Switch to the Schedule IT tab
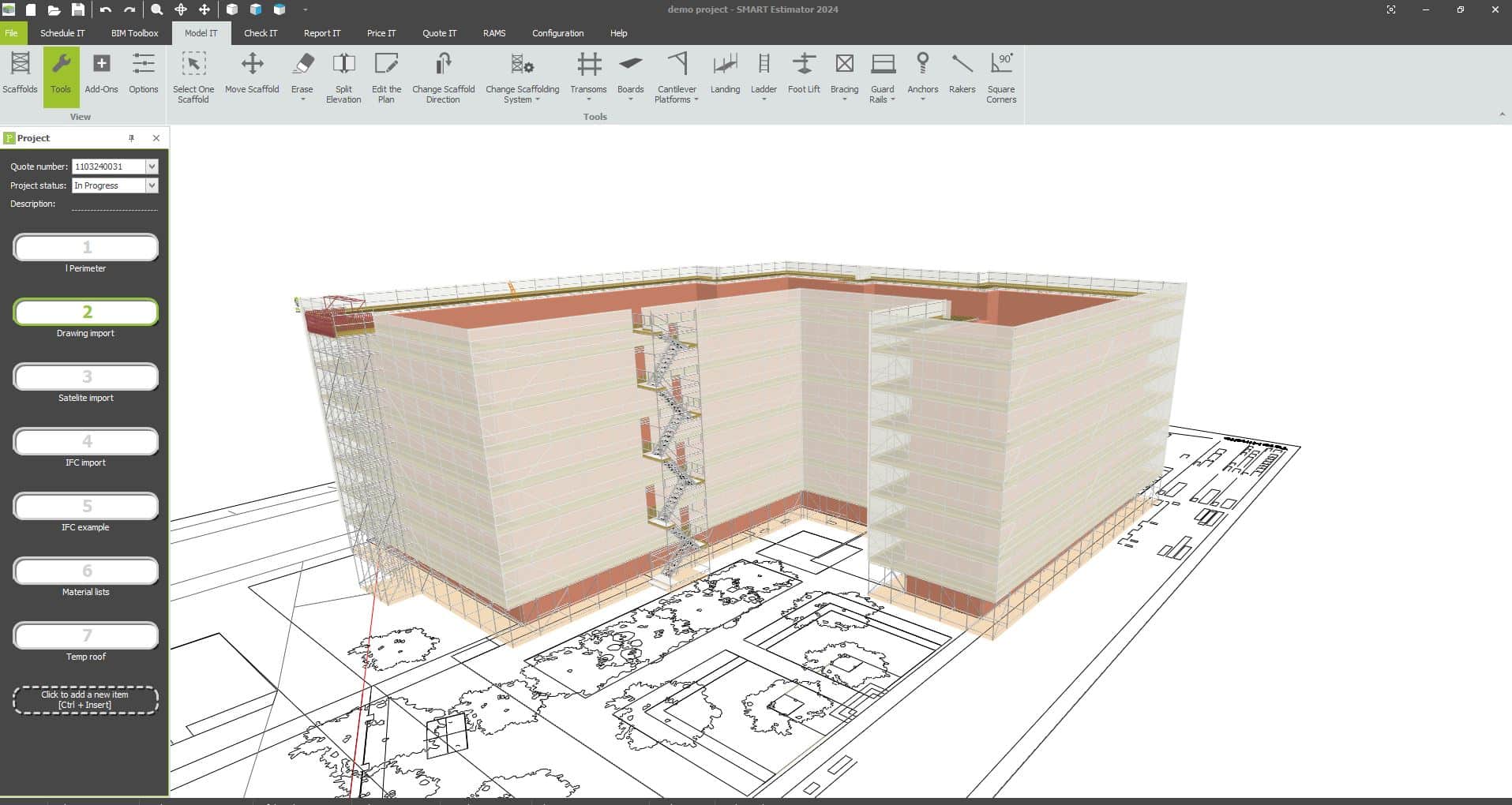The width and height of the screenshot is (1512, 805). coord(62,33)
